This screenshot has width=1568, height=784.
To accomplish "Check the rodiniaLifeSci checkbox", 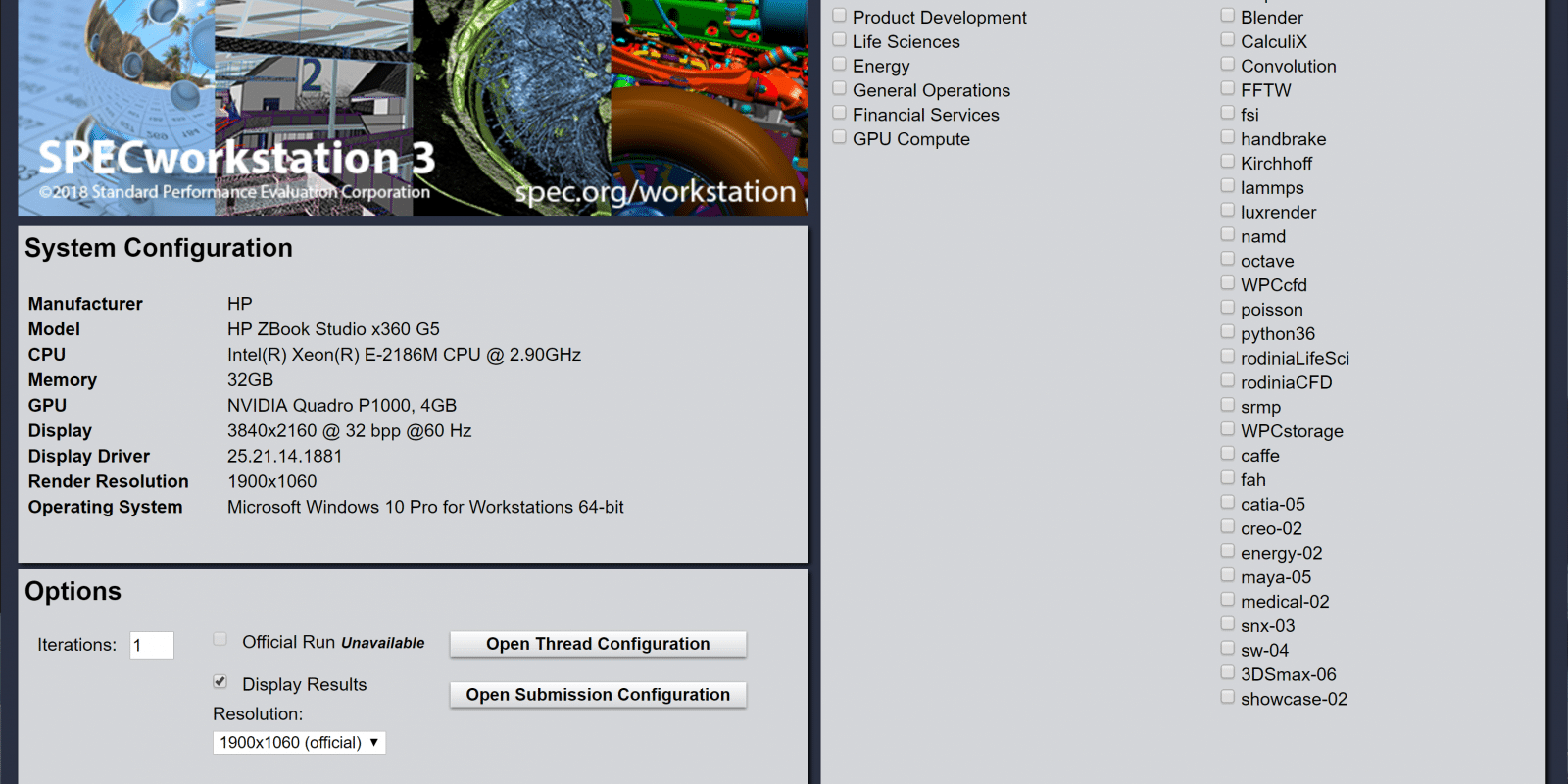I will 1228,357.
